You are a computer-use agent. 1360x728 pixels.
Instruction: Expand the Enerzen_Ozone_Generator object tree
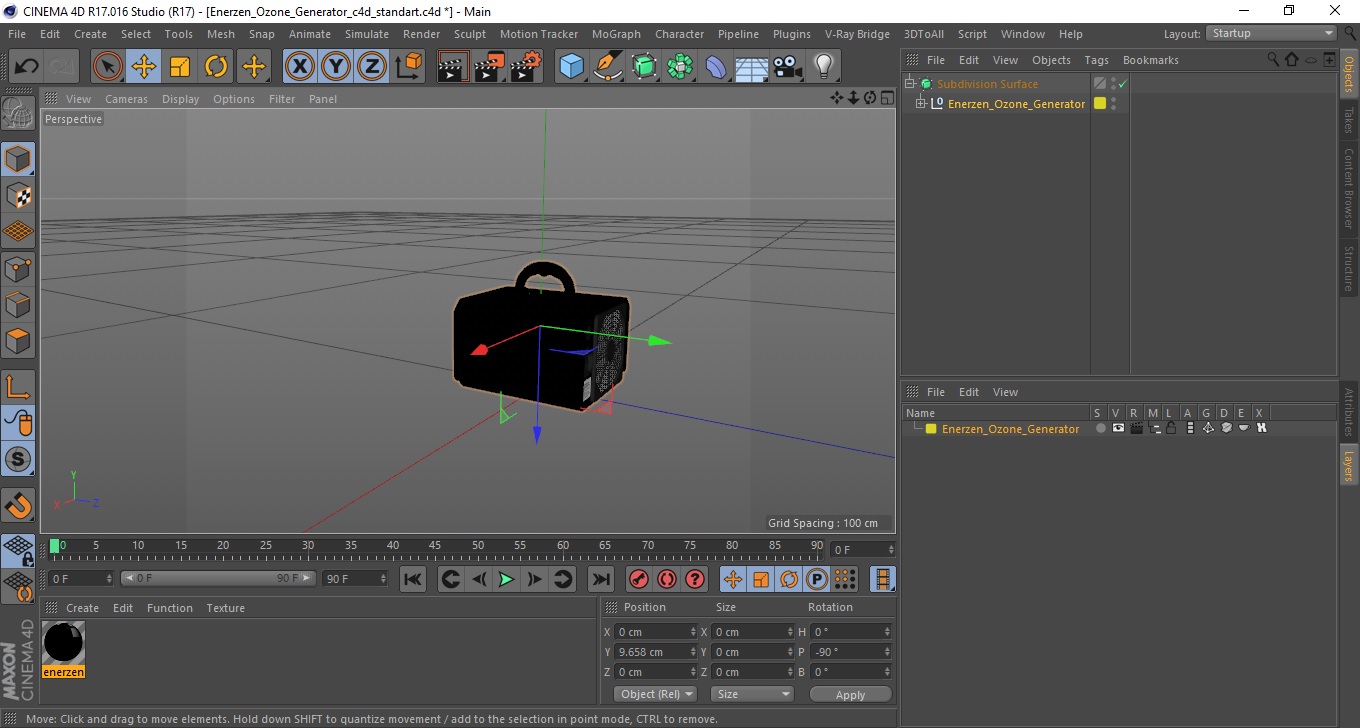coord(920,104)
